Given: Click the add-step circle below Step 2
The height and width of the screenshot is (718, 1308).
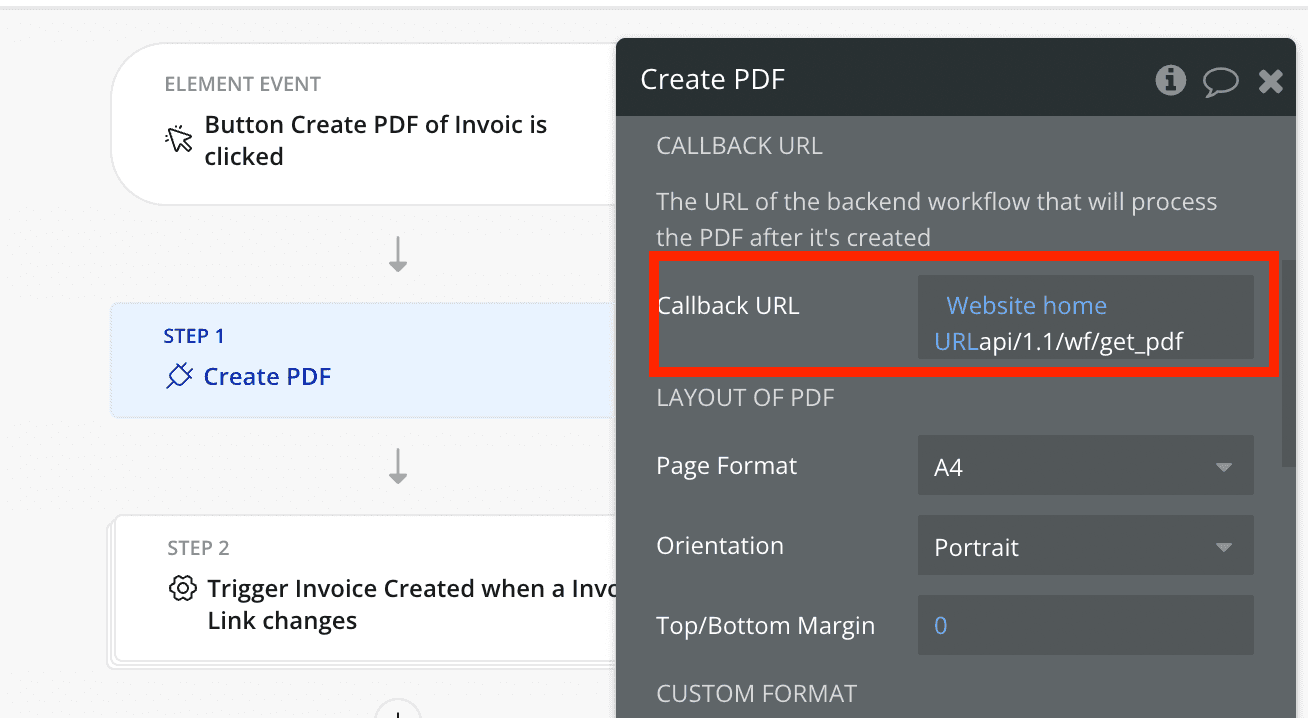Looking at the screenshot, I should tap(398, 710).
